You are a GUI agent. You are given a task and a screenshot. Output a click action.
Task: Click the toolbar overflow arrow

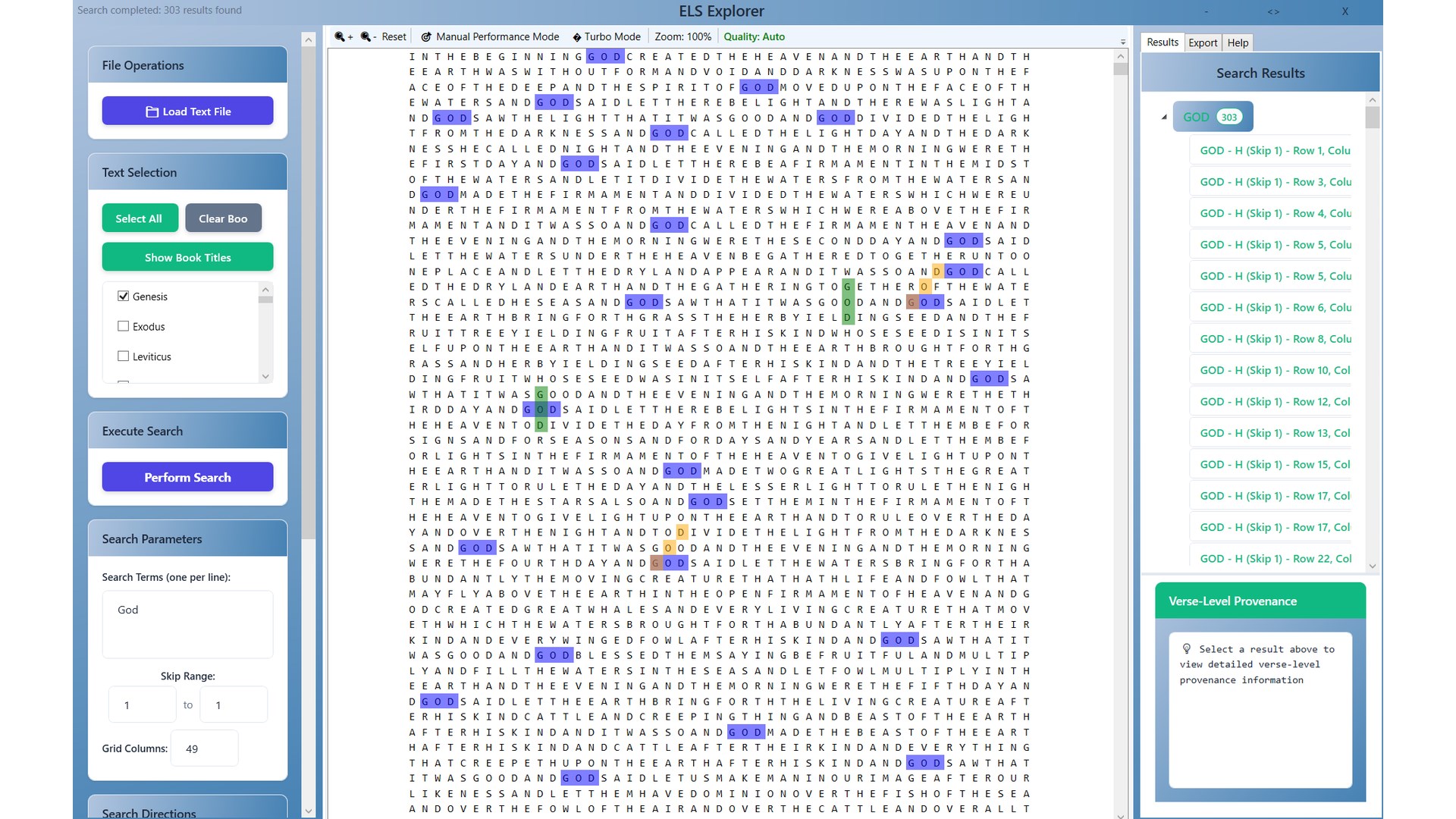click(1123, 42)
